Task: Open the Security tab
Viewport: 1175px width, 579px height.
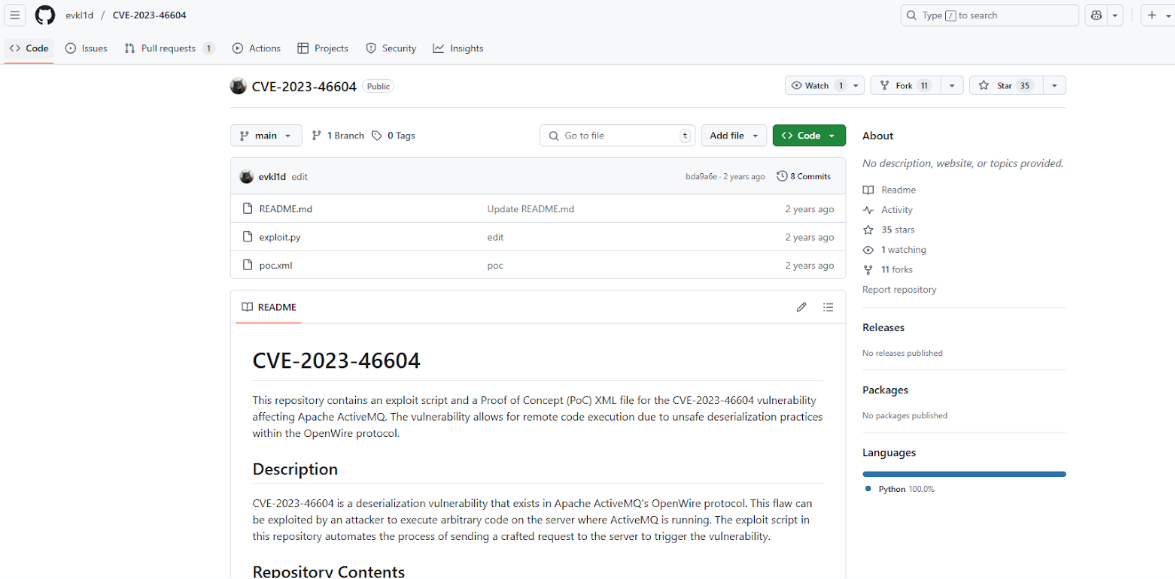Action: coord(390,48)
